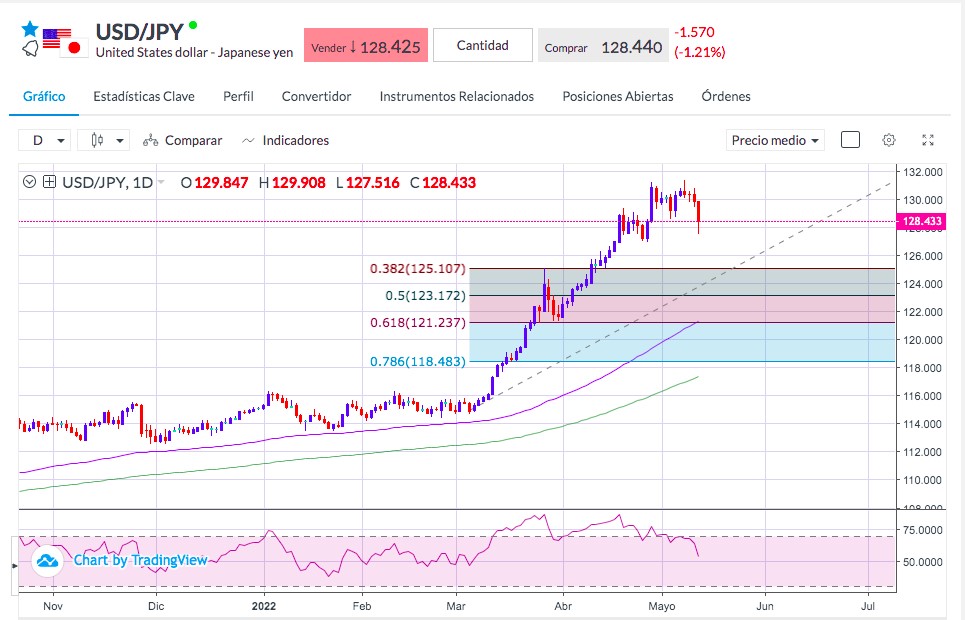Open the Indicadores menu
The height and width of the screenshot is (620, 965).
pos(286,140)
